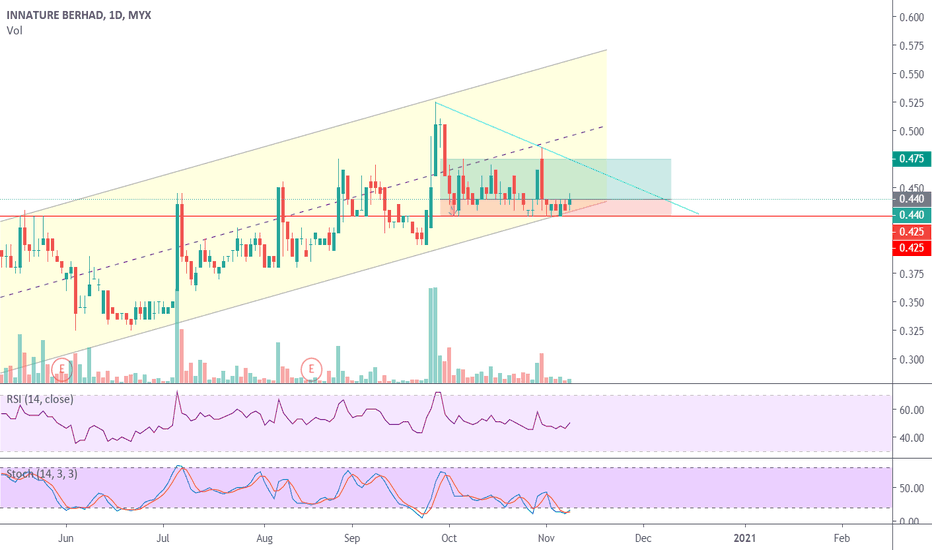This screenshot has width=932, height=550.
Task: Click the 0.350 price axis value
Action: tap(911, 303)
